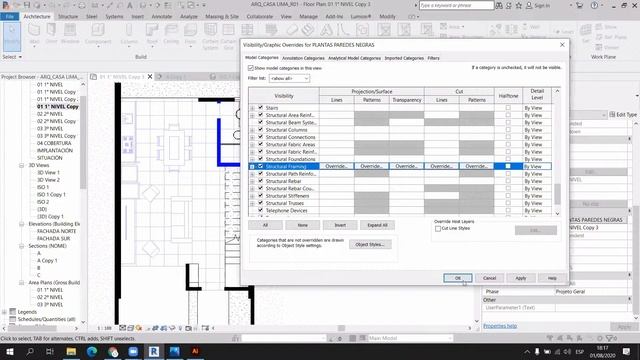Collapse Sections (NOME) in Project Browser

pos(22,246)
